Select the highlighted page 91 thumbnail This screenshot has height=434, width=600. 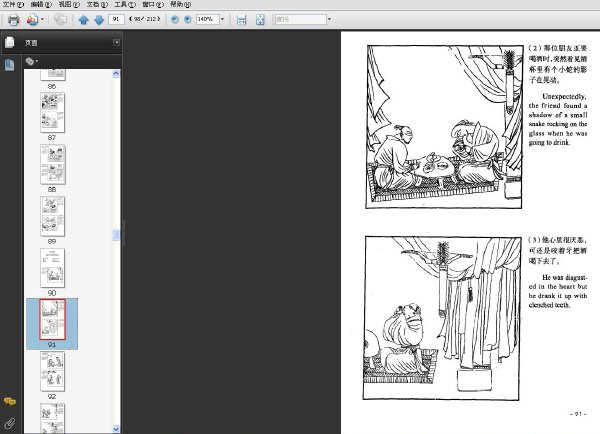52,320
